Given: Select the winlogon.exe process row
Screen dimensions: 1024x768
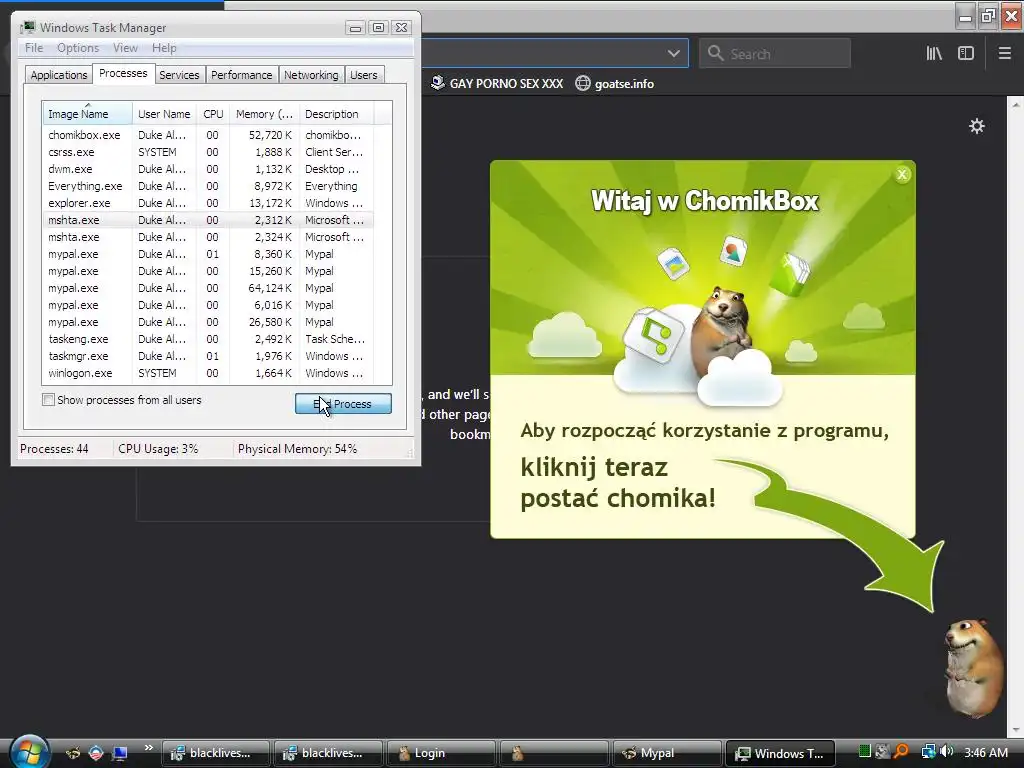Looking at the screenshot, I should tap(208, 373).
